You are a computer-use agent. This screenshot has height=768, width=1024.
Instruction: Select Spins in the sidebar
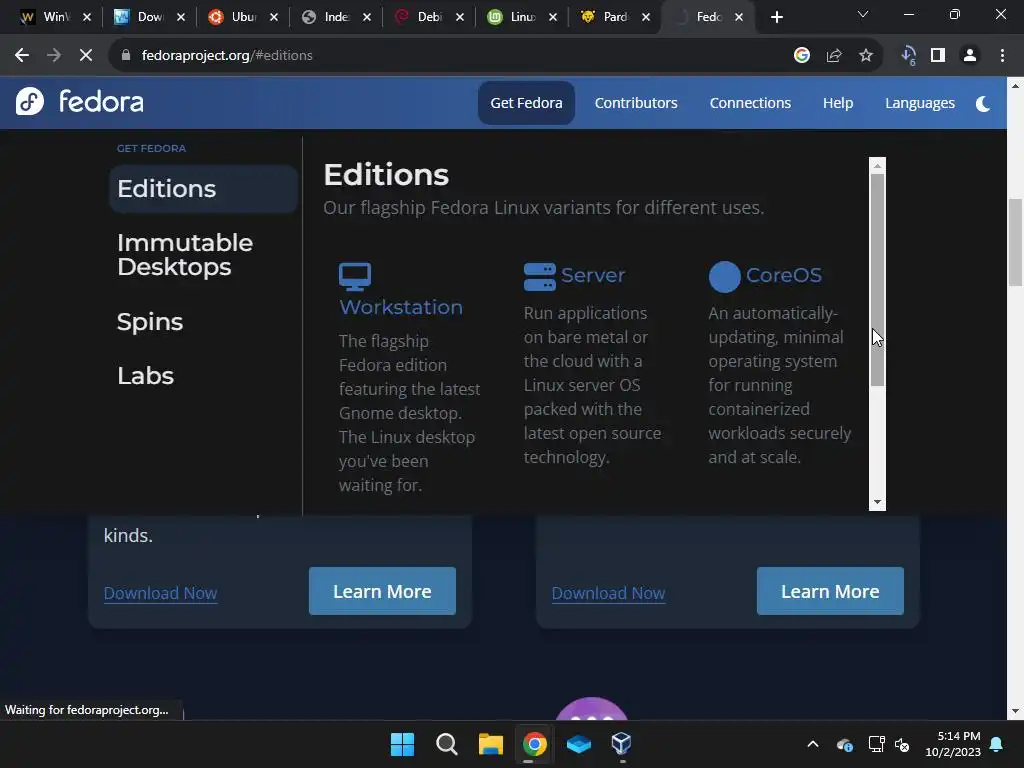[150, 322]
